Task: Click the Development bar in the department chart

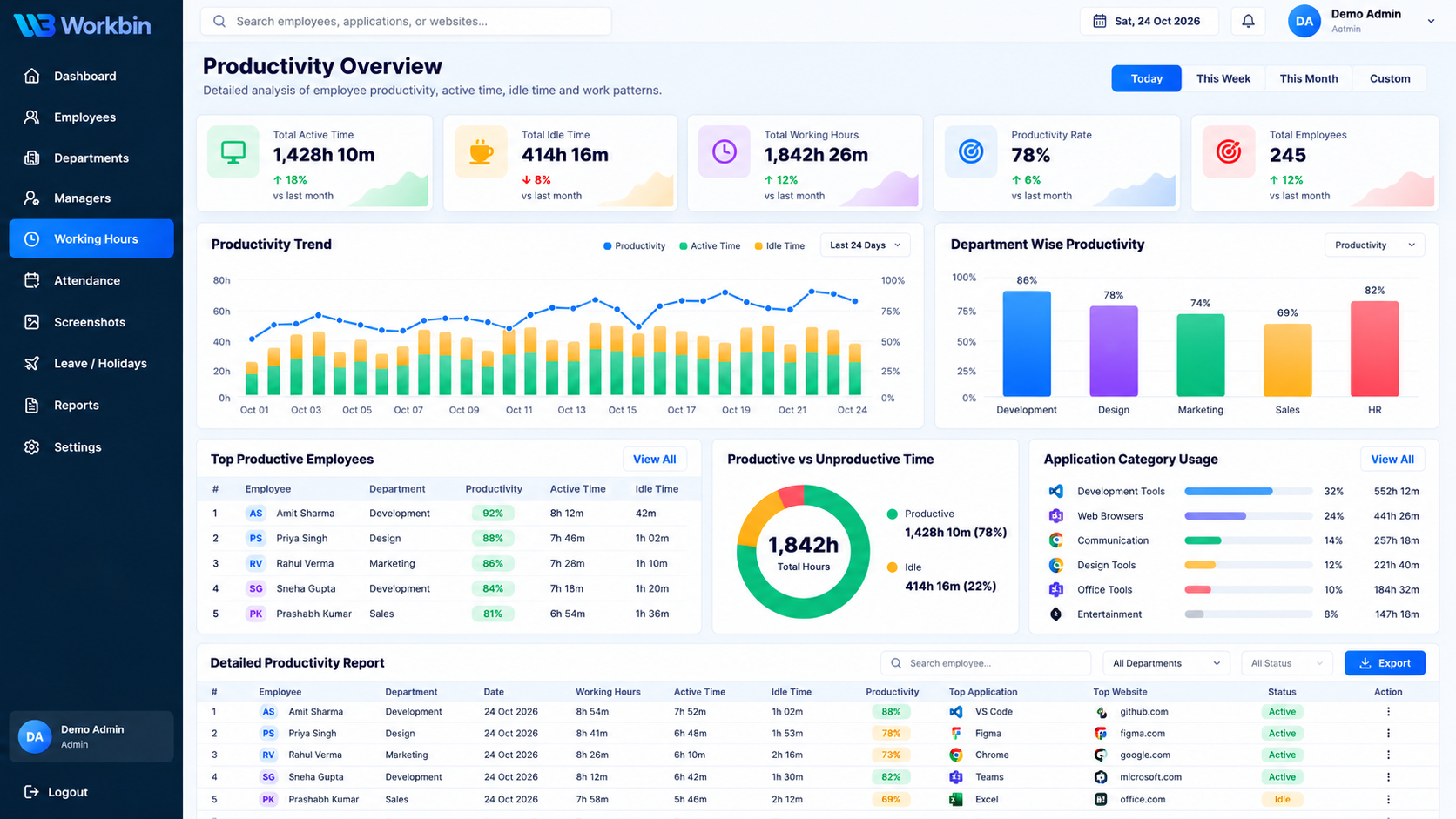Action: coord(1027,344)
